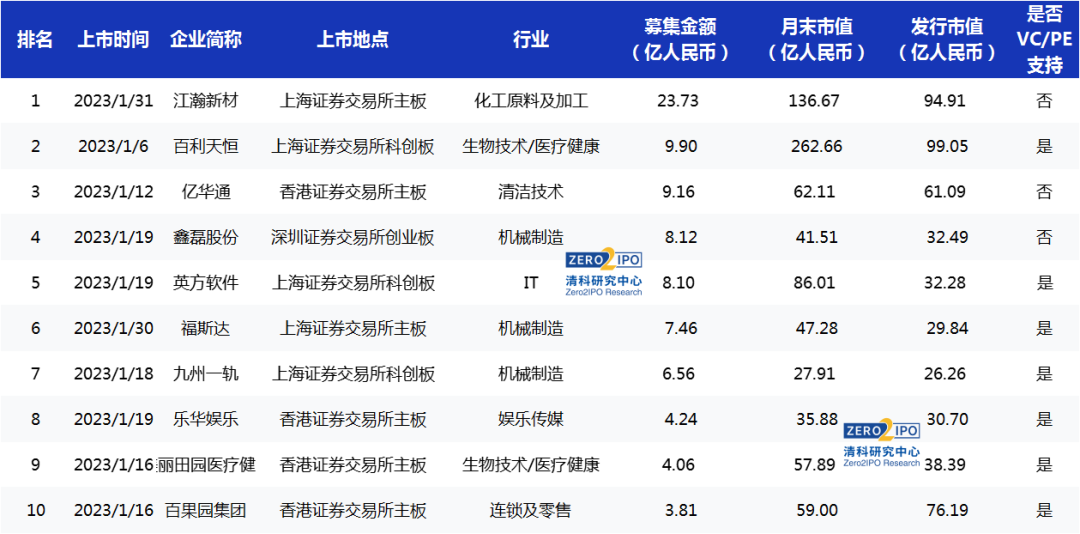Image resolution: width=1080 pixels, height=534 pixels.
Task: Click raised amount 6.56
Action: [680, 374]
